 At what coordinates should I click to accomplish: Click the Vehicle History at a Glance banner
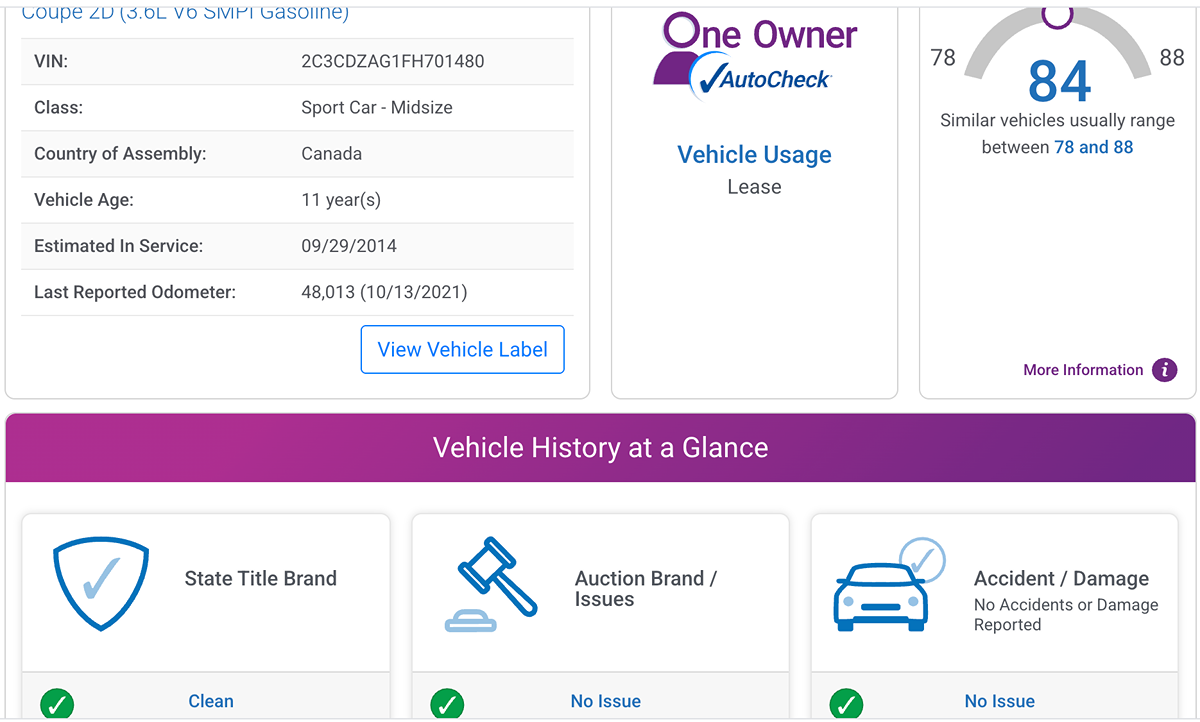600,447
